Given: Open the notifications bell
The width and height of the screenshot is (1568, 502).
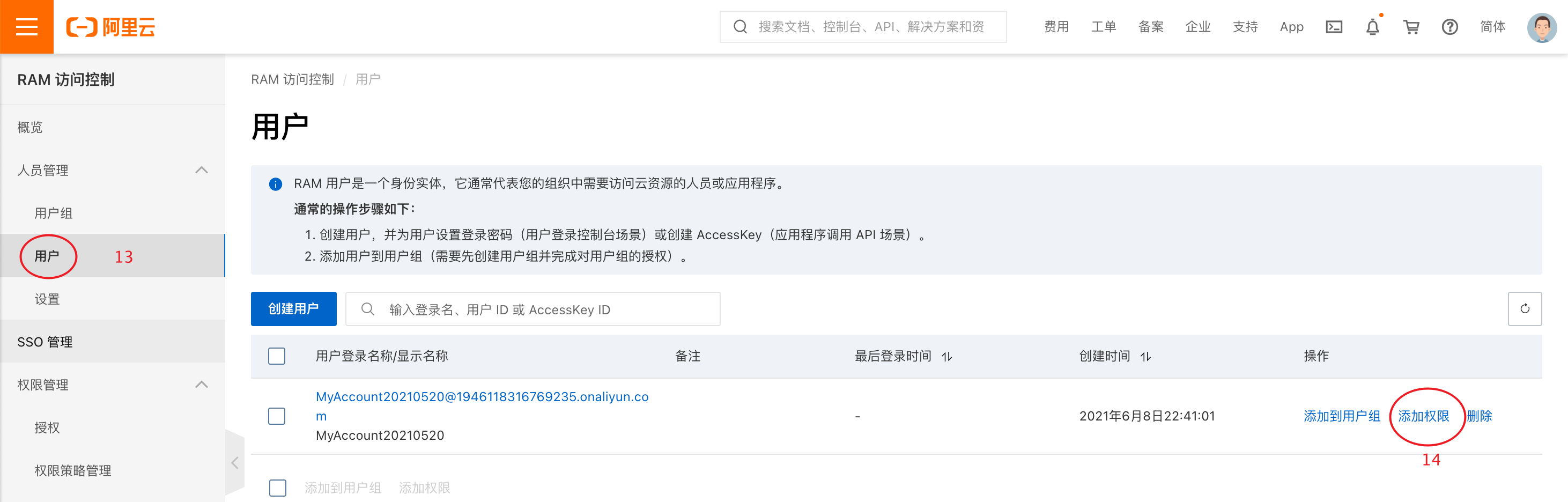Looking at the screenshot, I should click(x=1372, y=27).
